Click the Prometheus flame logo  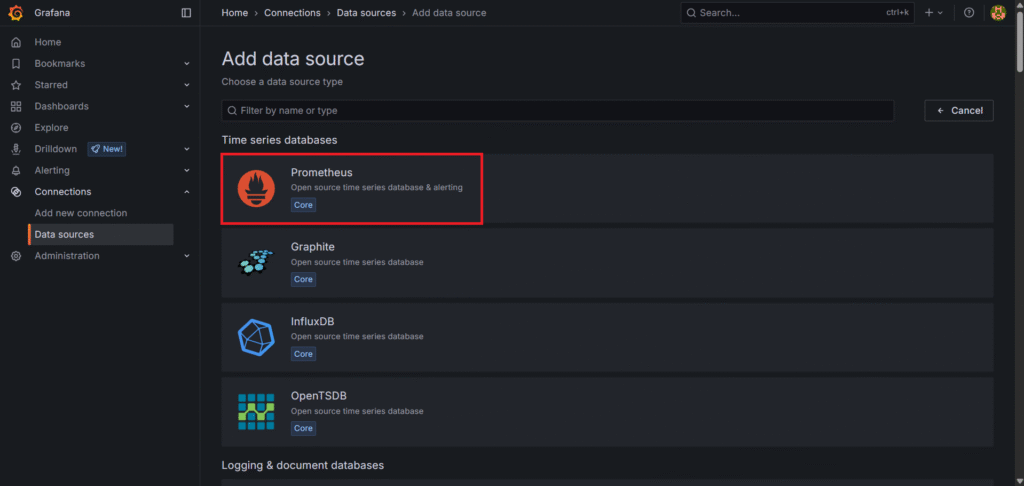pos(256,188)
